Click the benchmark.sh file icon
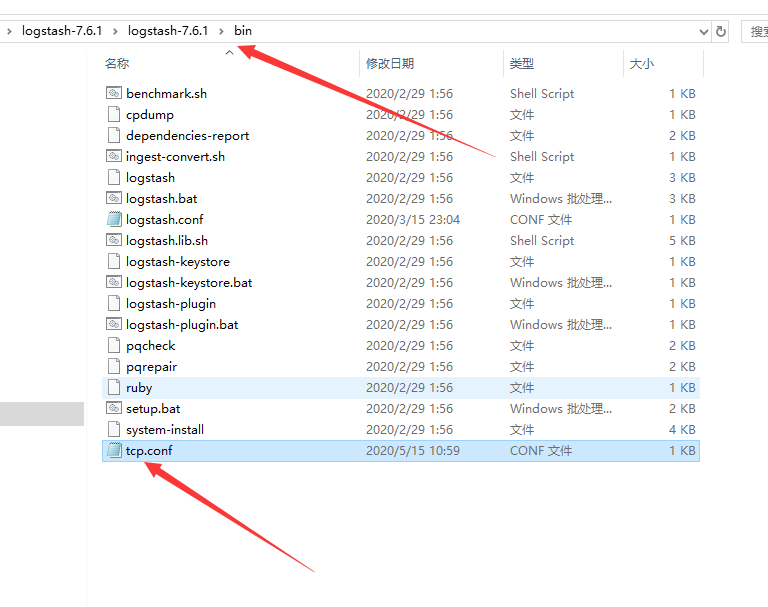 tap(114, 93)
